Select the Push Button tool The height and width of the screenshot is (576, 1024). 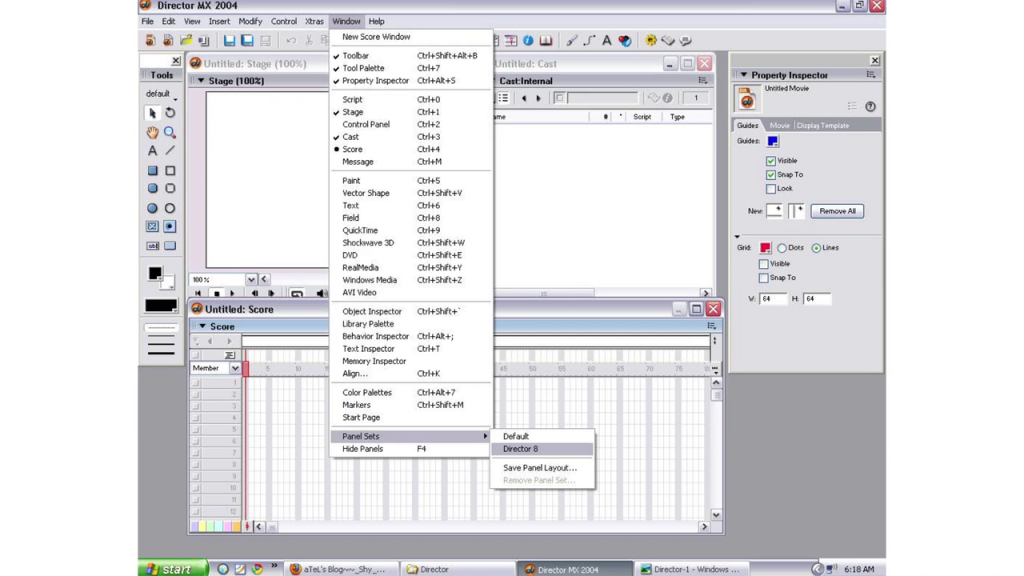click(x=170, y=246)
